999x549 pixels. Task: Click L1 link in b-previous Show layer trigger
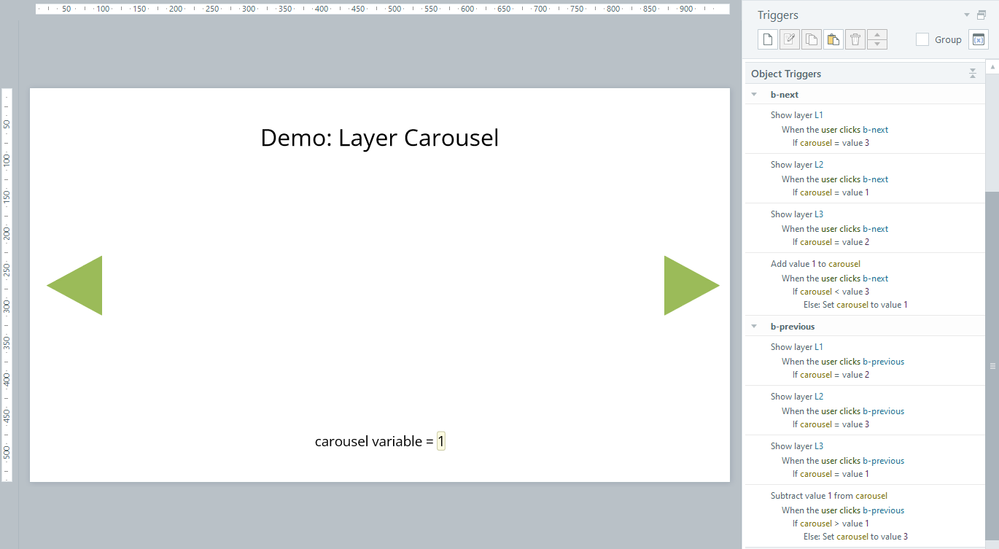pos(819,347)
